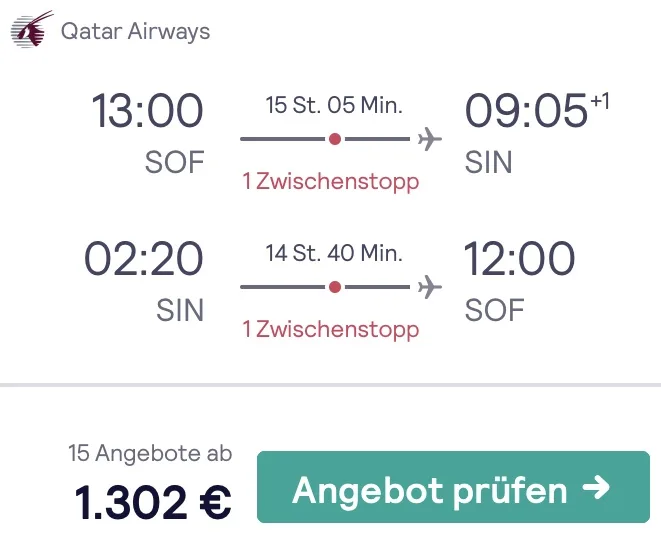Click the 15 Angebote ab label

pos(150,453)
